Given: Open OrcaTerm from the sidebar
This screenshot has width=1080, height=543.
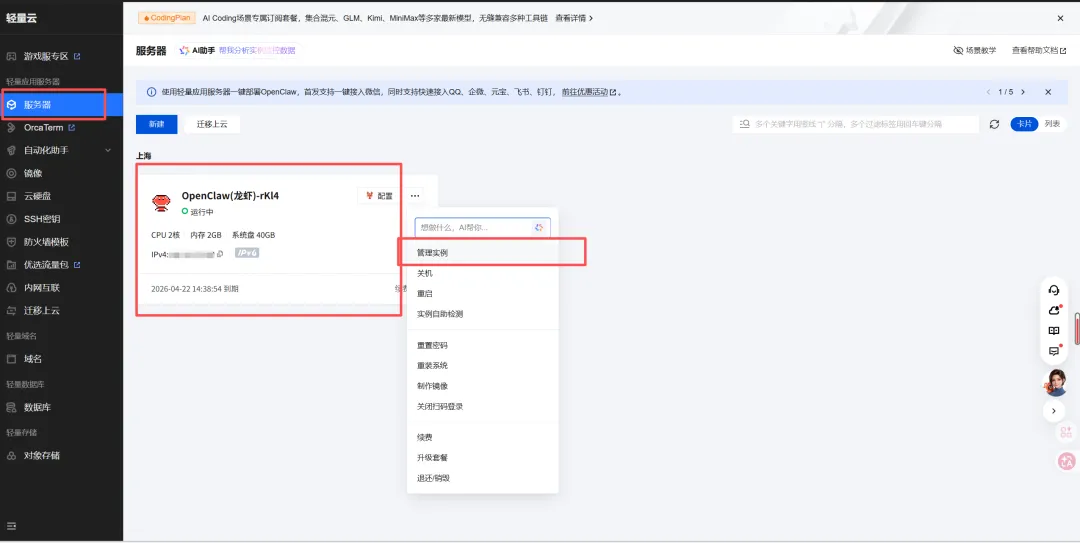Looking at the screenshot, I should 43,127.
